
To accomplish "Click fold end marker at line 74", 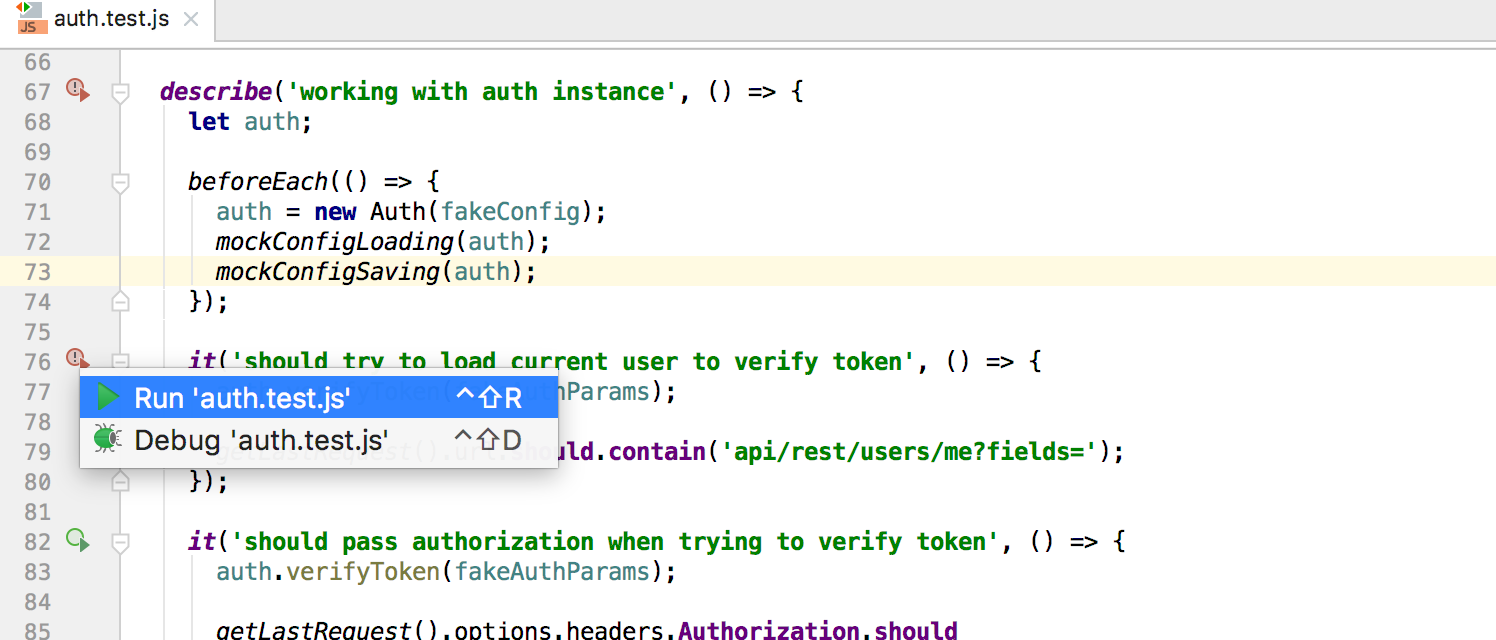I will pyautogui.click(x=121, y=301).
